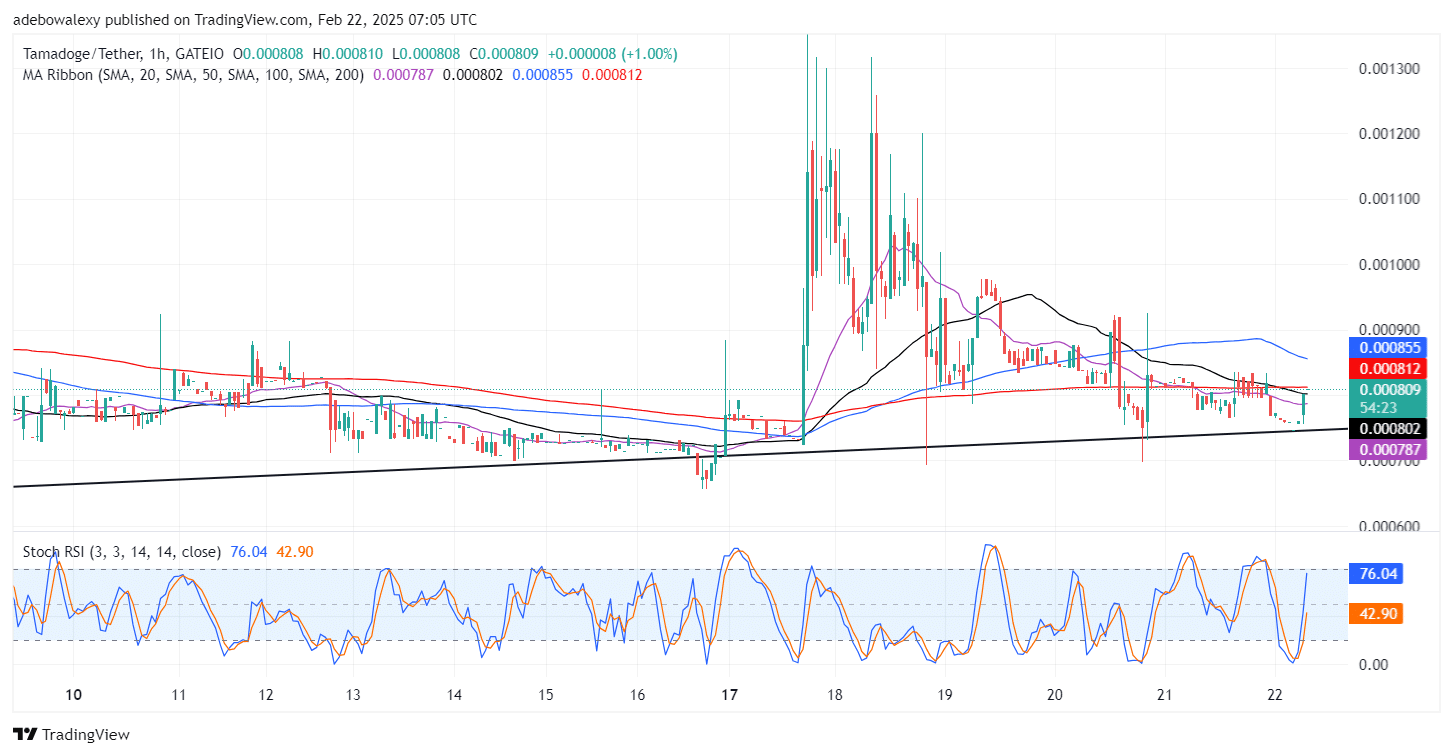The height and width of the screenshot is (756, 1453).
Task: Click the +1.00% change value in header
Action: pos(649,54)
